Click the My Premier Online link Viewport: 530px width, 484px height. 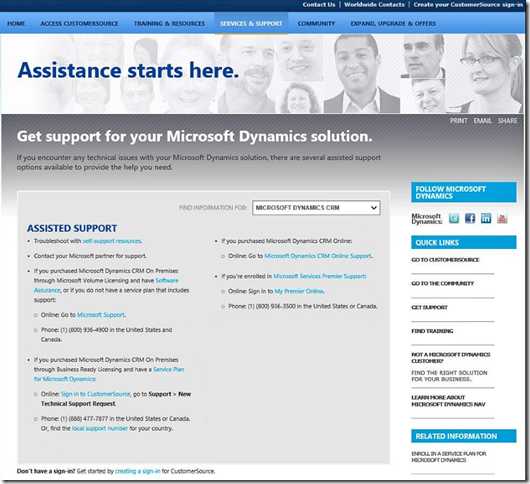[x=299, y=291]
